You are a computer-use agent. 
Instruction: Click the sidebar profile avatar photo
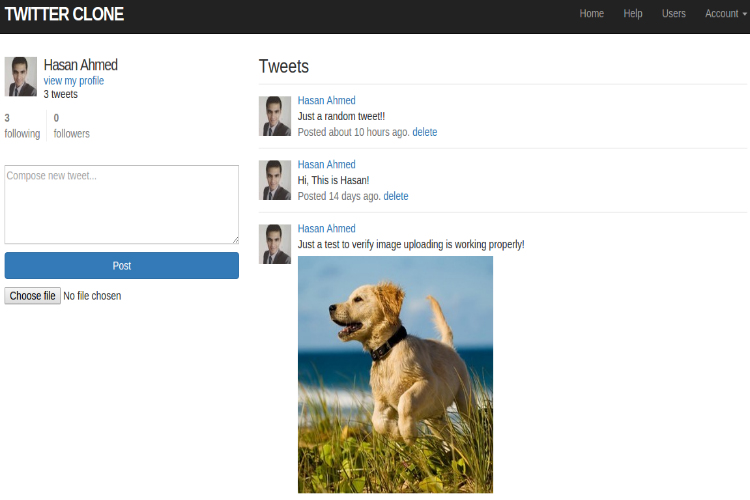click(x=21, y=77)
